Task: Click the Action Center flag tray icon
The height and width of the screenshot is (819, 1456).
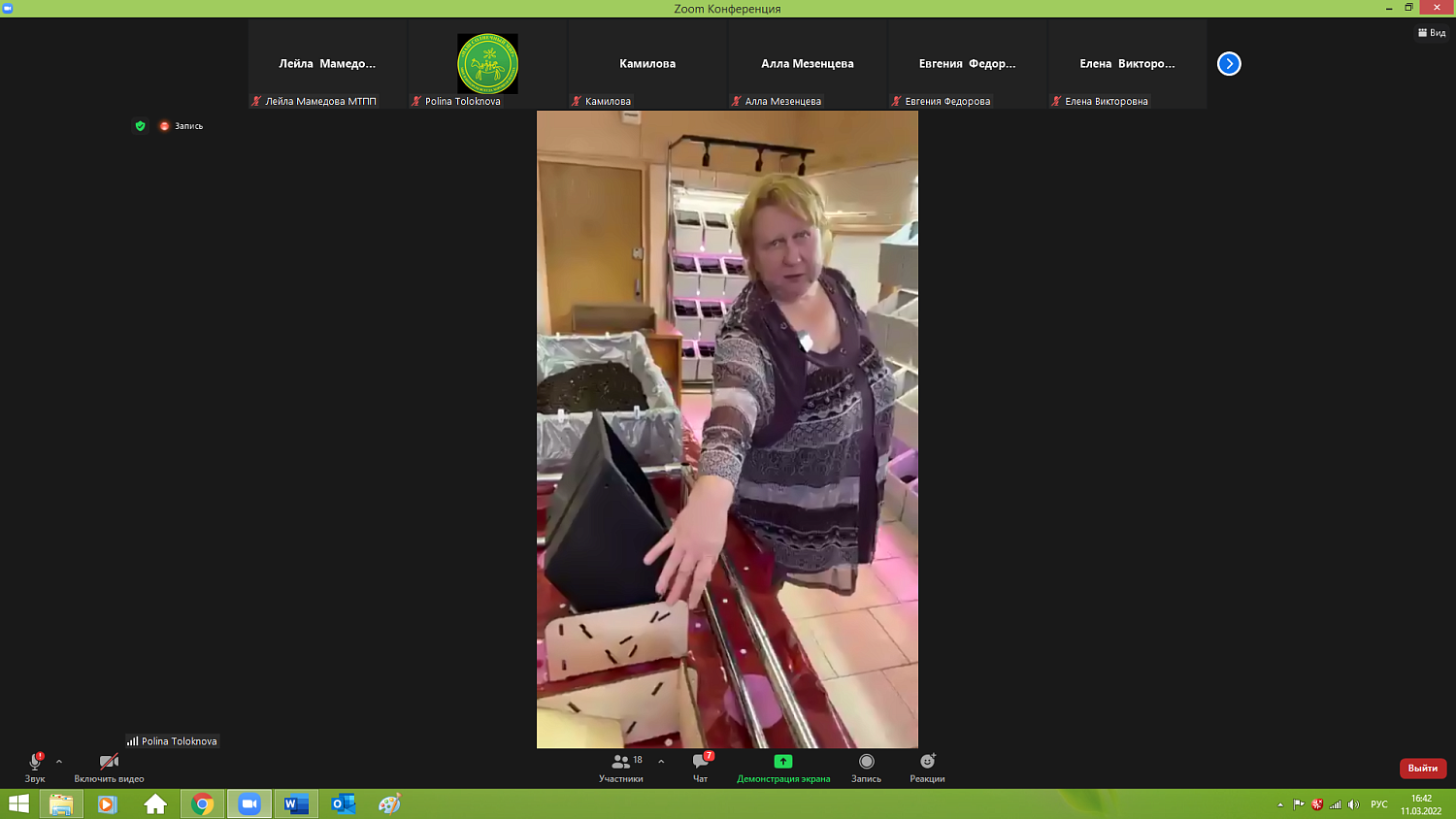Action: point(1299,804)
